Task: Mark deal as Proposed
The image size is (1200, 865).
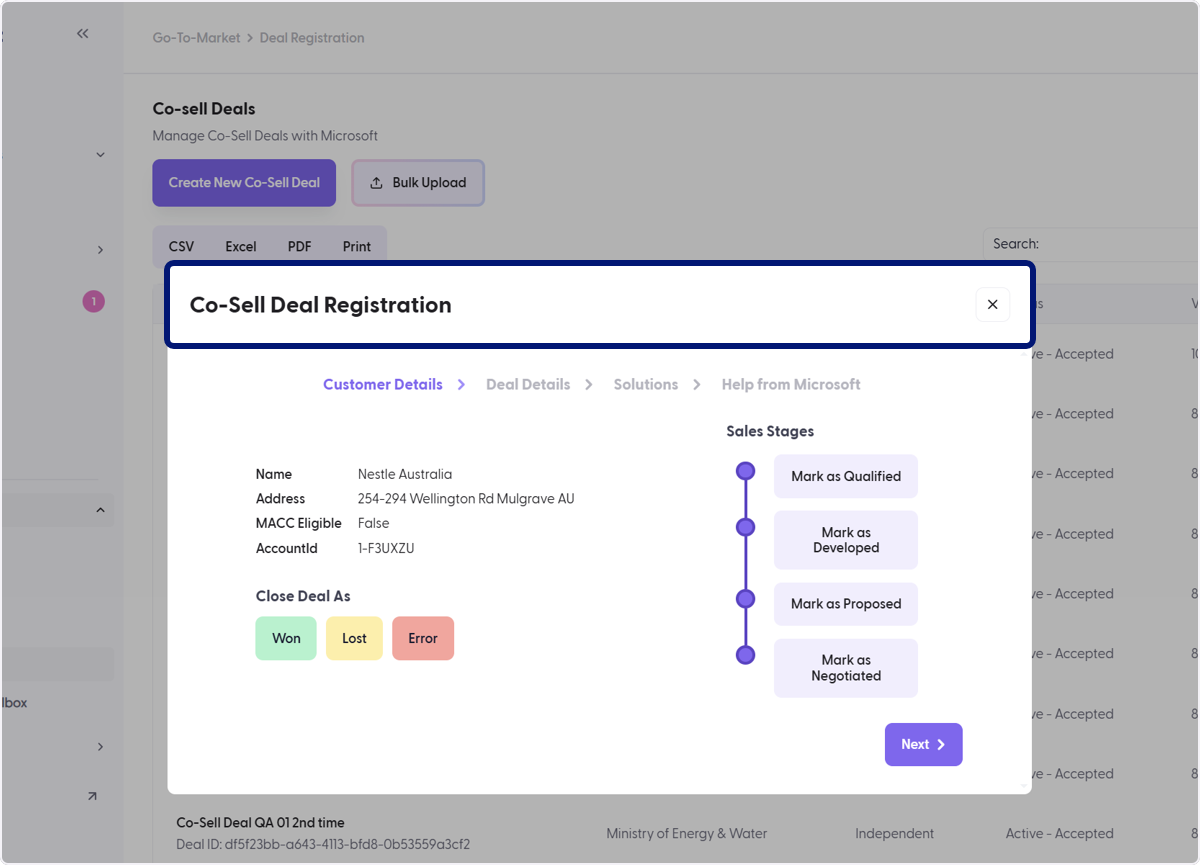Action: [x=846, y=604]
